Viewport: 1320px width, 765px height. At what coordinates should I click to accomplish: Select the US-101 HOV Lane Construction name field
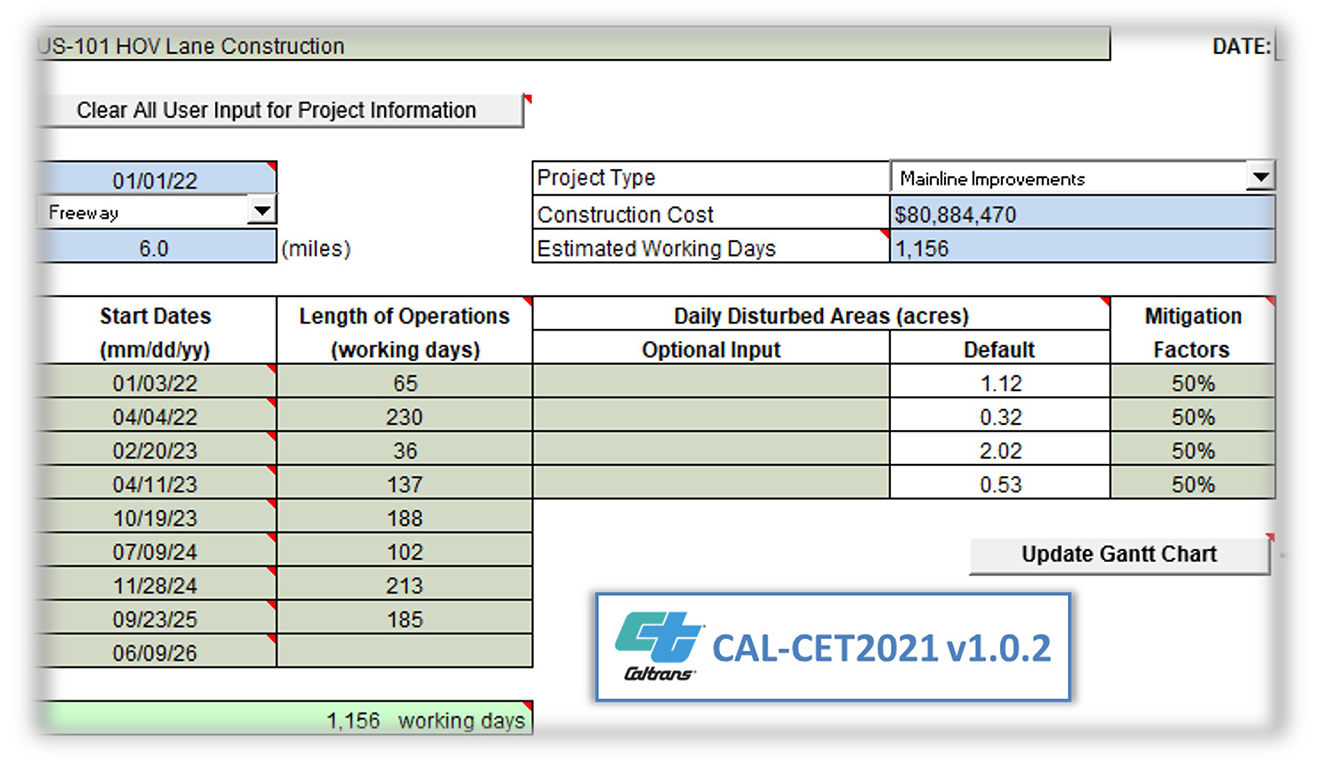tap(572, 45)
